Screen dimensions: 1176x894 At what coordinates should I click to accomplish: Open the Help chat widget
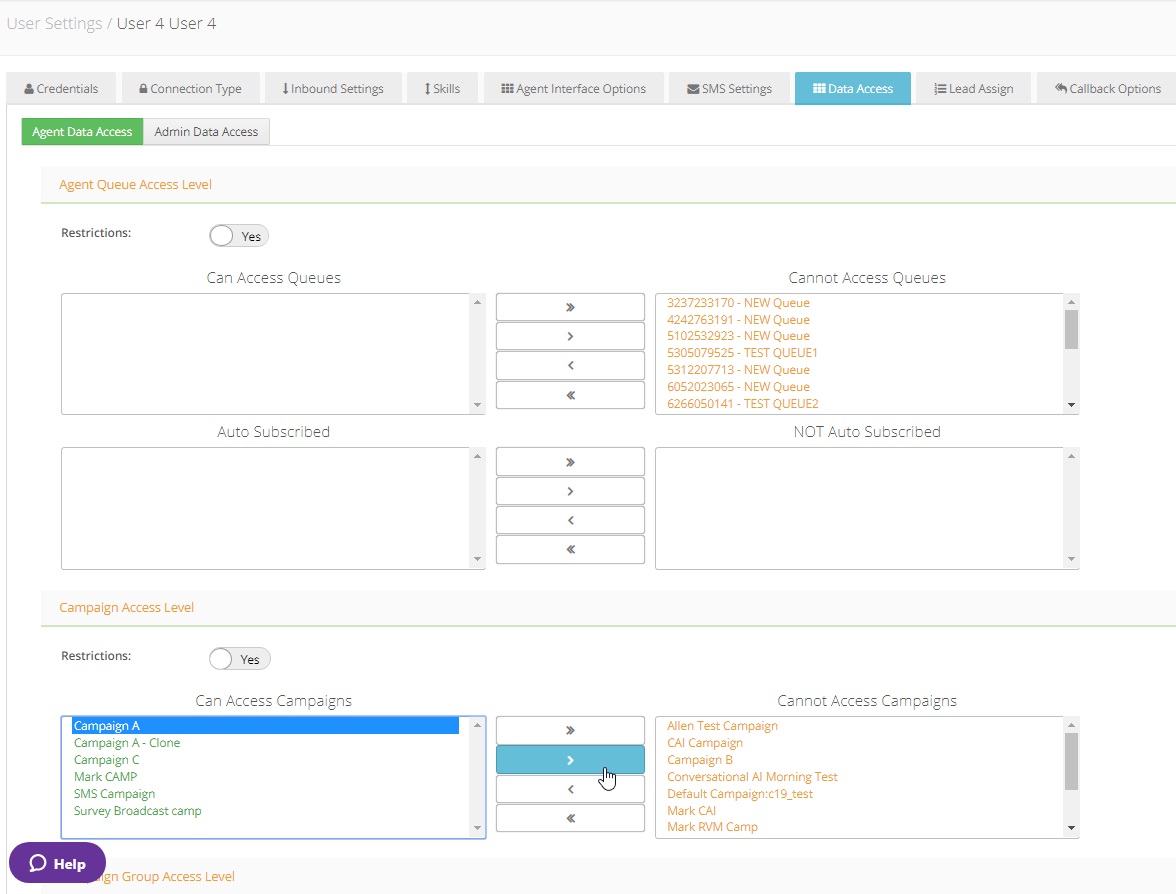(x=58, y=863)
